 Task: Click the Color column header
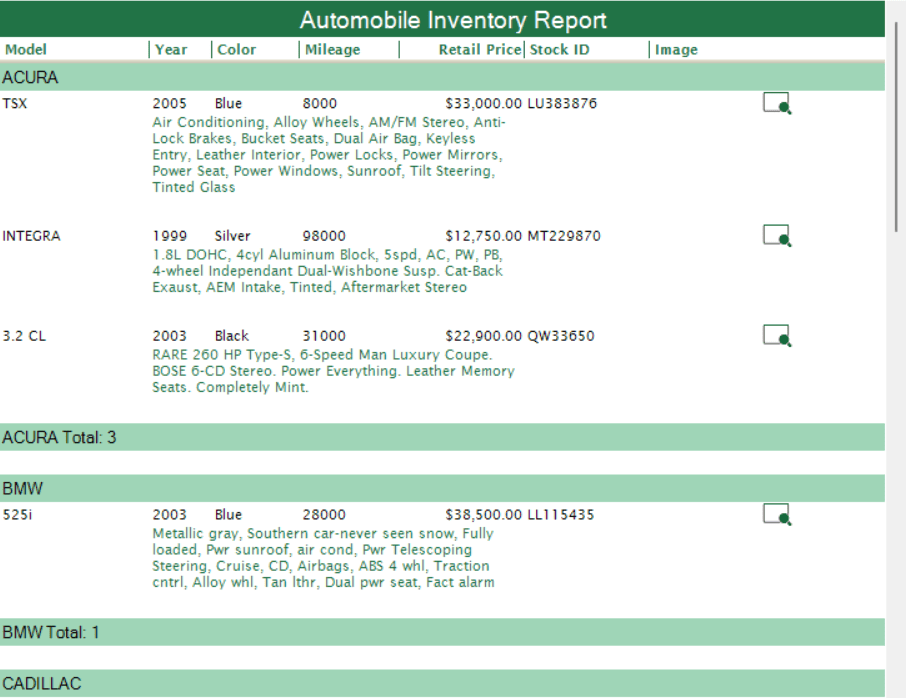coord(236,50)
